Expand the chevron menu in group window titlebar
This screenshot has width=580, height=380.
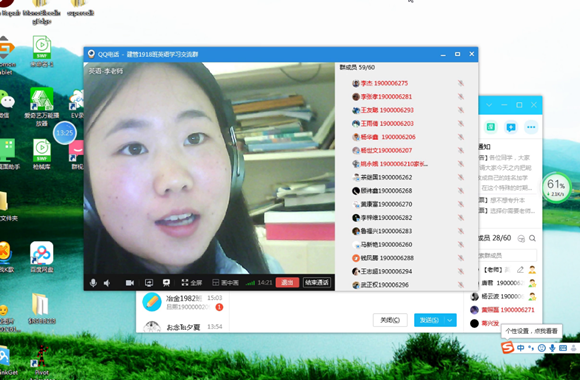click(489, 105)
